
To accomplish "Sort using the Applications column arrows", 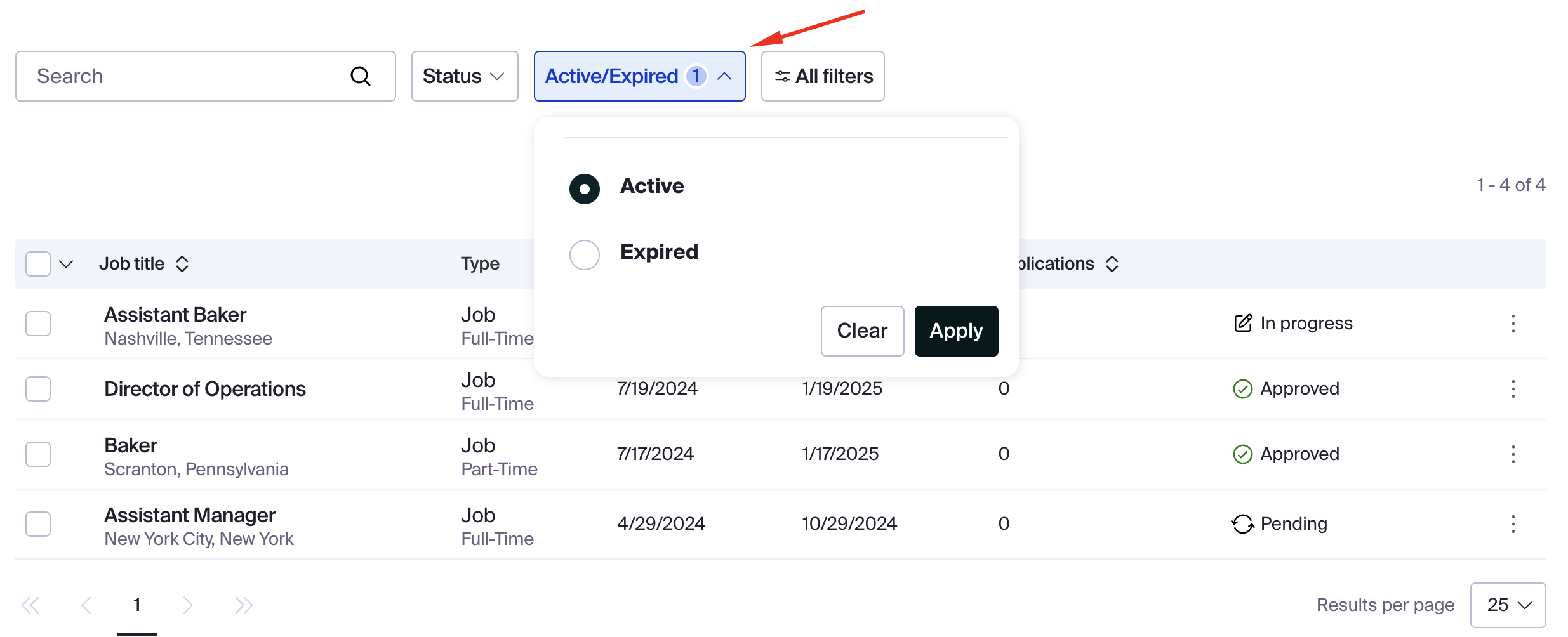I will (1112, 263).
